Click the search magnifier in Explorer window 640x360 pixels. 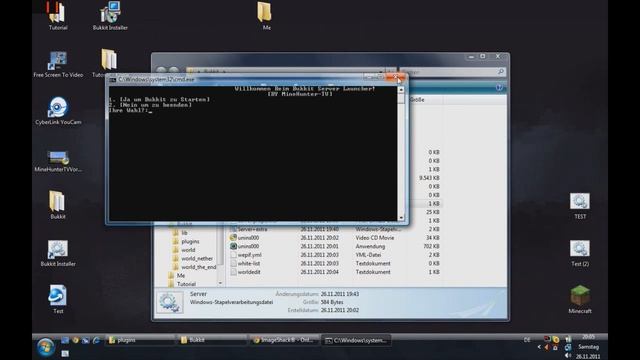tap(501, 72)
